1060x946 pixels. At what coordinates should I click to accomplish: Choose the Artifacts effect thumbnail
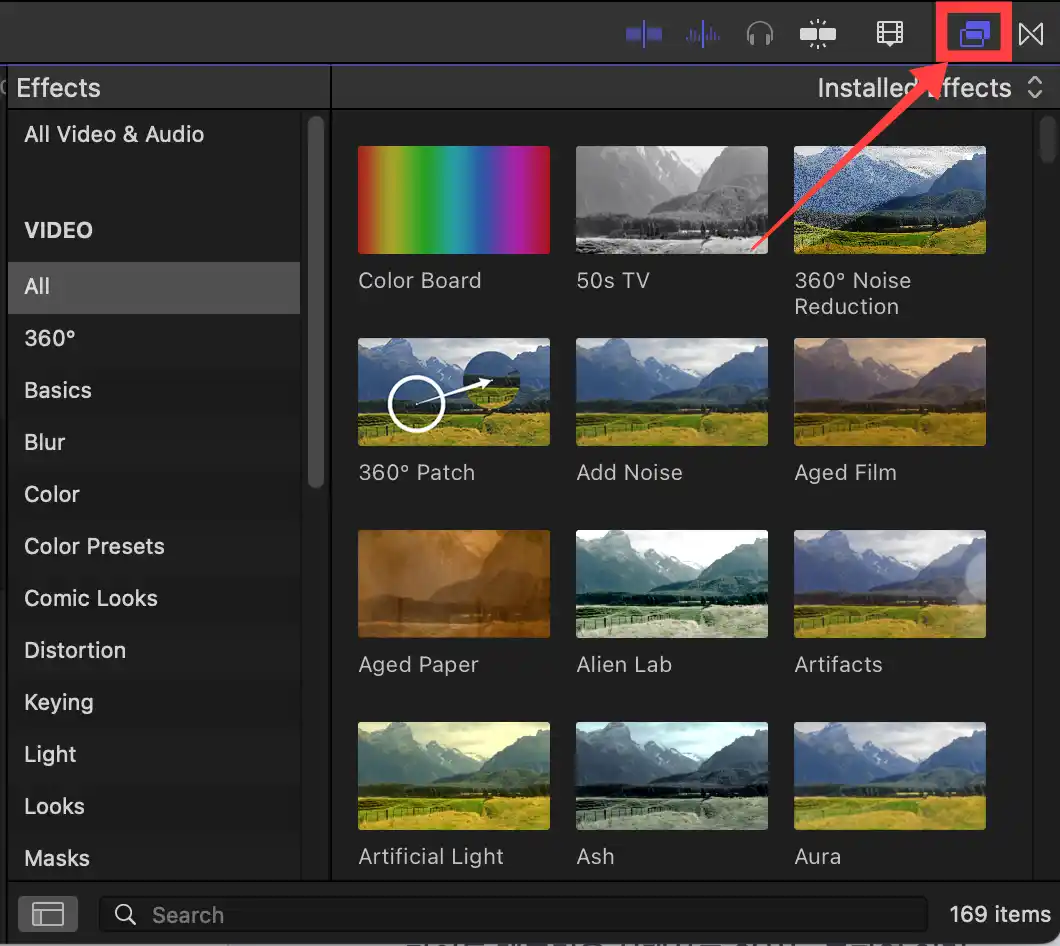[890, 584]
